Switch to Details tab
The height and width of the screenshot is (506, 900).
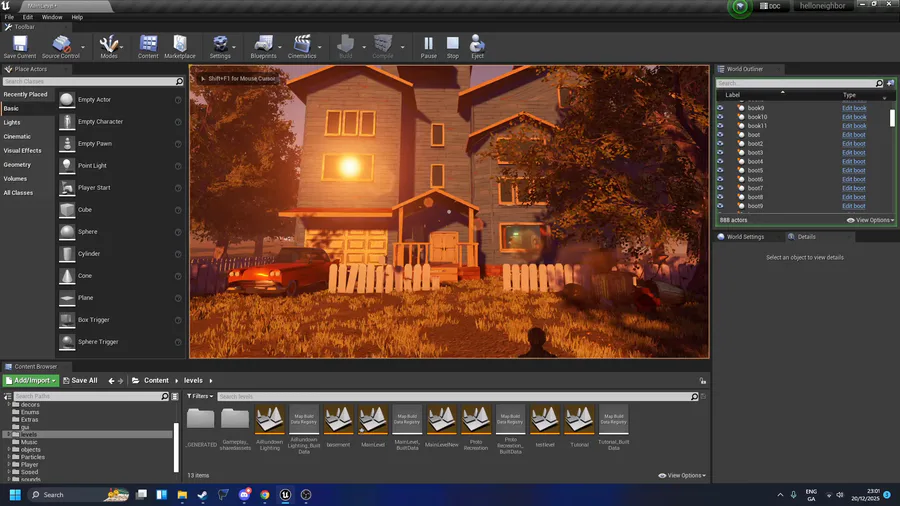coord(806,237)
